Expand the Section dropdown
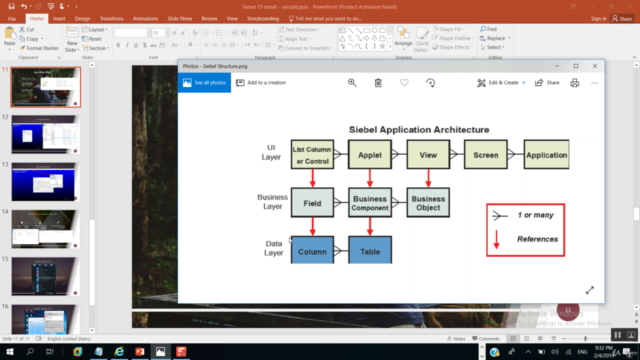The height and width of the screenshot is (360, 640). click(96, 48)
